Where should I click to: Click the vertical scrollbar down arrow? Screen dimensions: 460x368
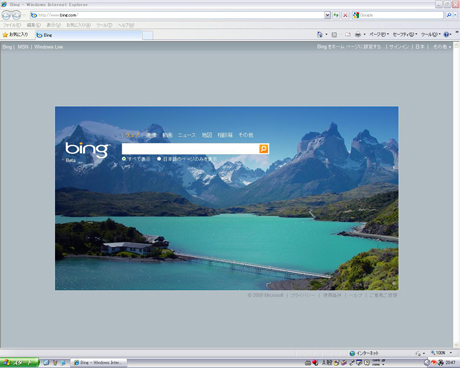click(x=456, y=345)
